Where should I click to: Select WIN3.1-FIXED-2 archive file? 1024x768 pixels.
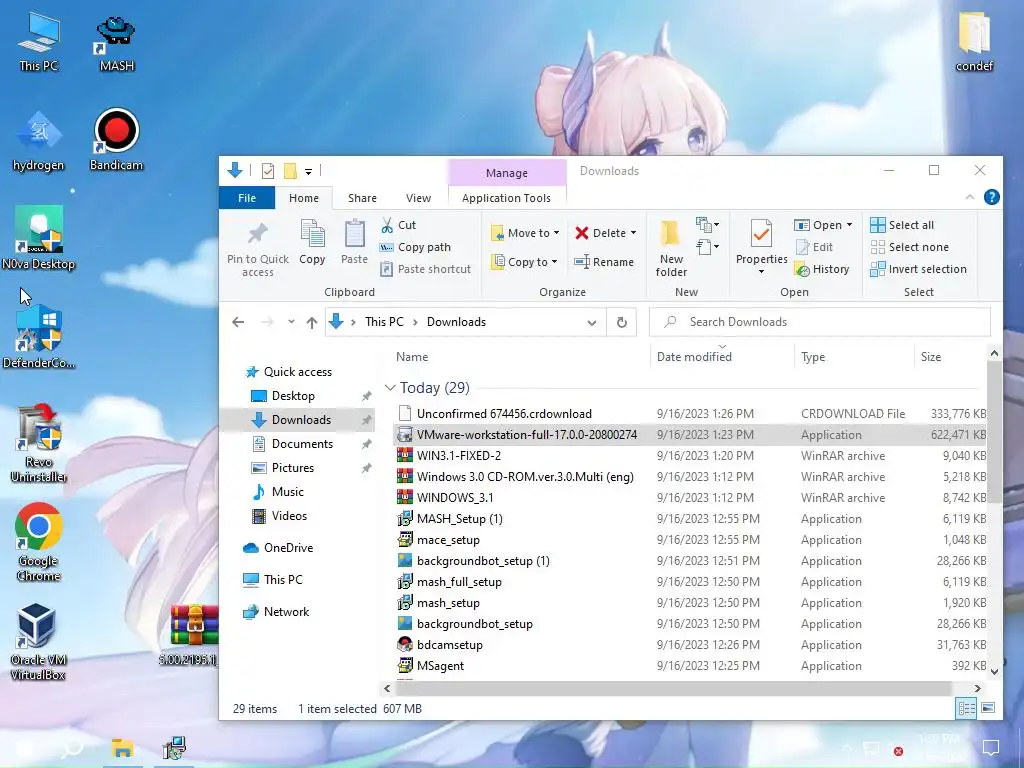458,456
